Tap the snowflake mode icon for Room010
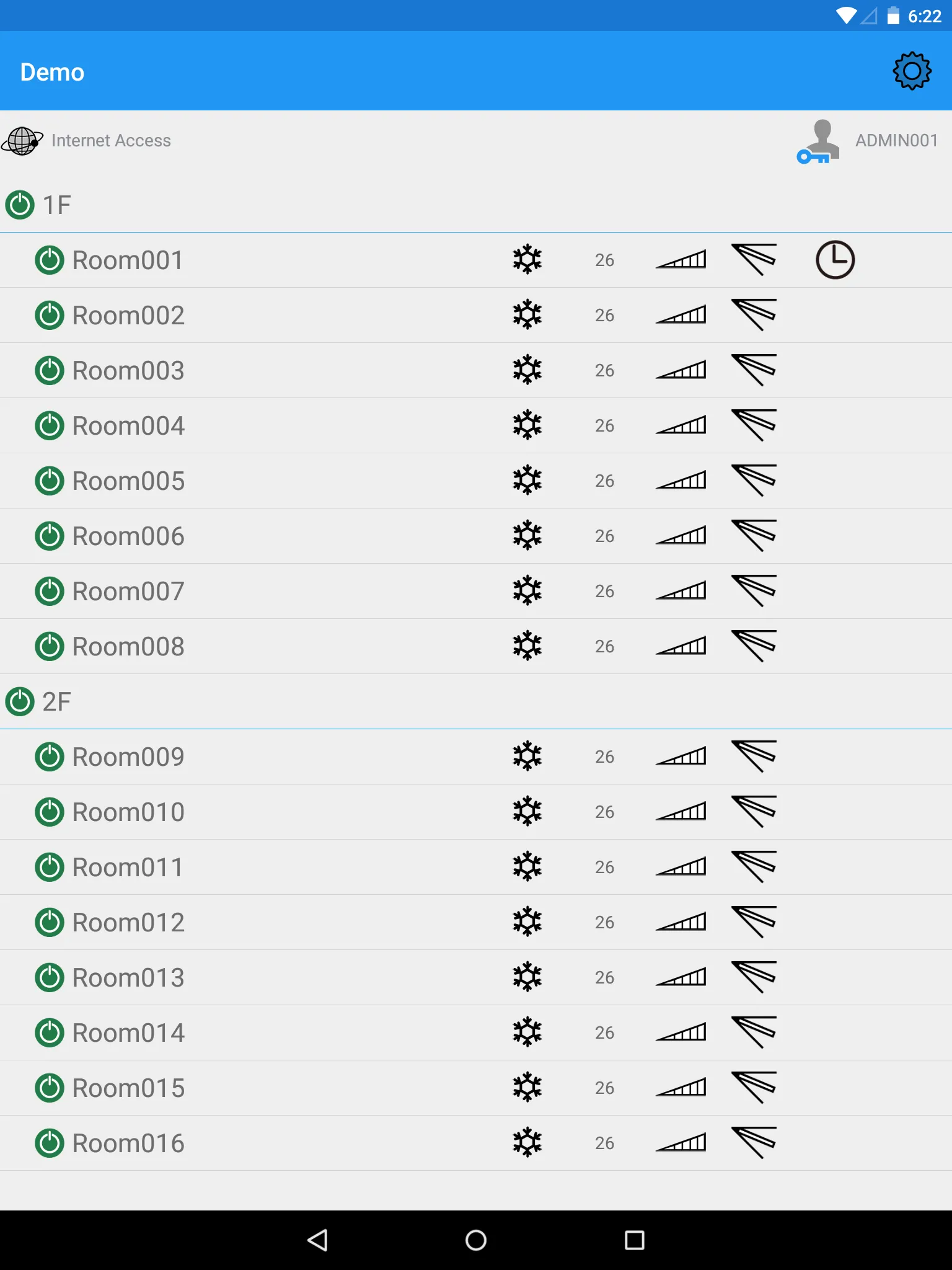Image resolution: width=952 pixels, height=1270 pixels. 527,812
